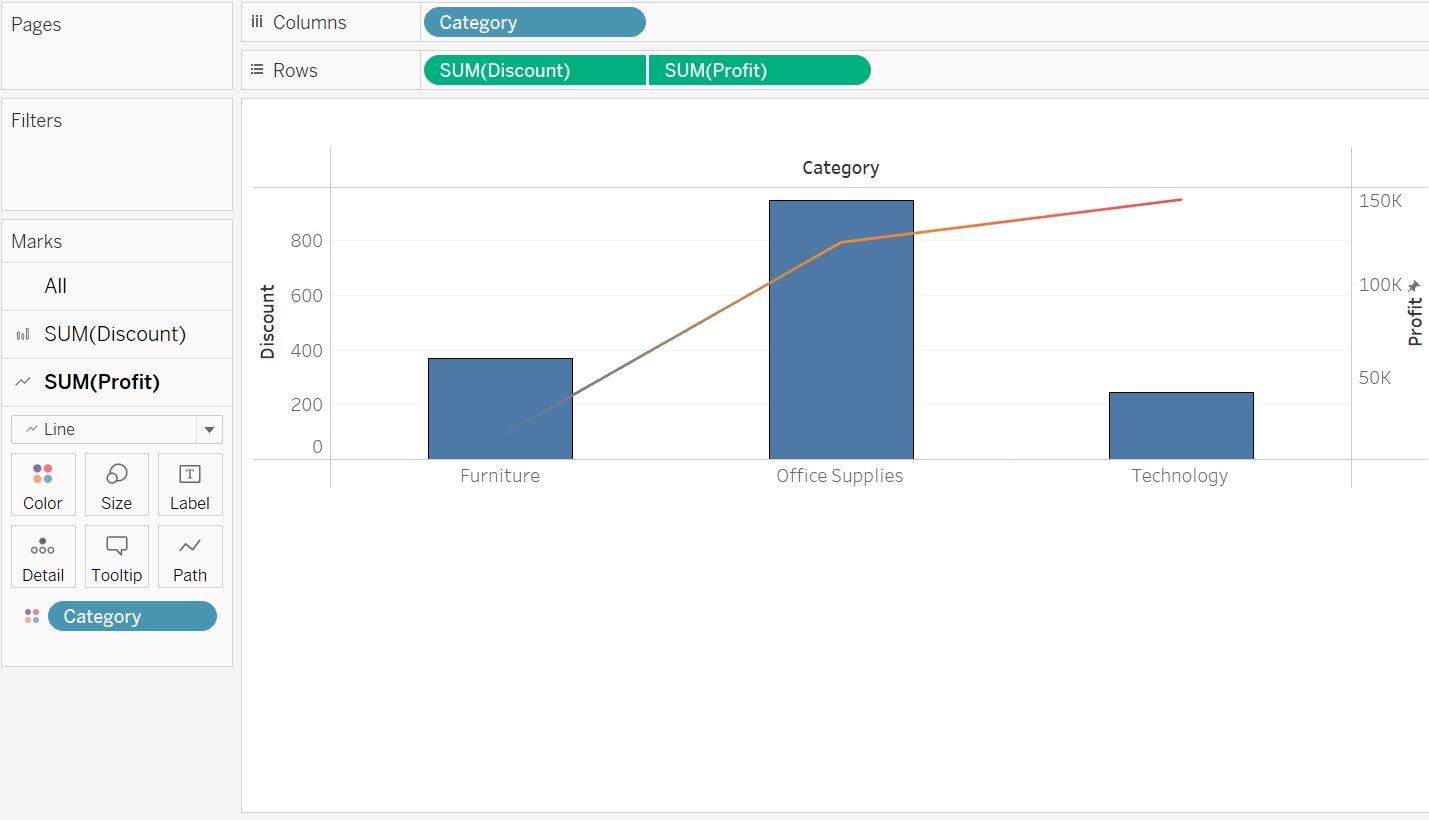Click the Detail marks button
This screenshot has width=1429, height=820.
coord(43,556)
